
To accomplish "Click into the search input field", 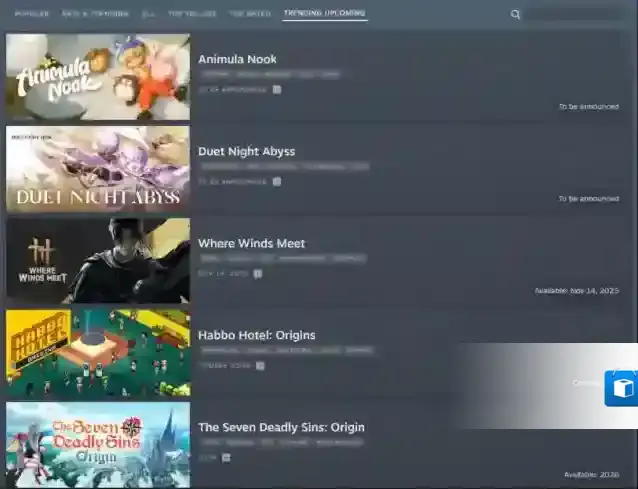I will click(x=578, y=15).
